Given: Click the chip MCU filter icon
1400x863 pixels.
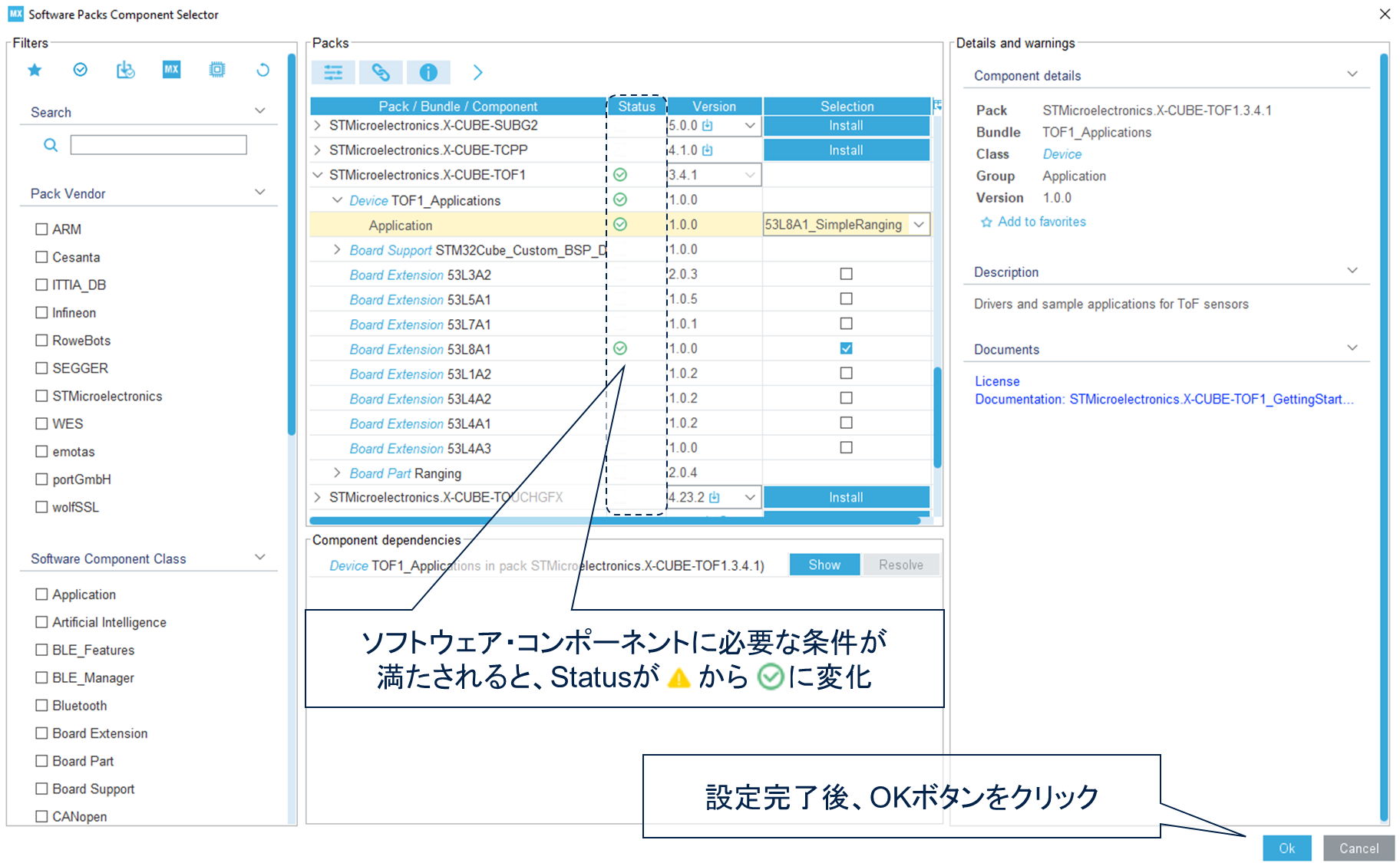Looking at the screenshot, I should point(217,70).
